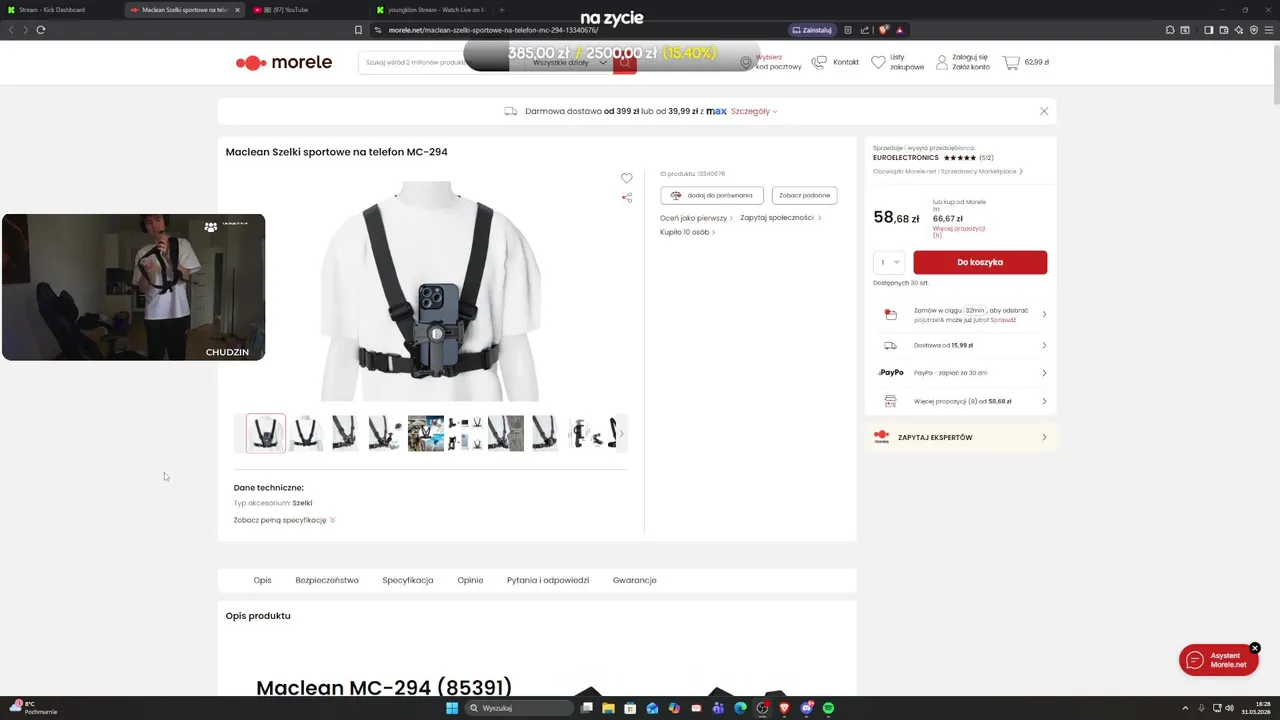Switch to Opinie tab
Image resolution: width=1280 pixels, height=720 pixels.
pyautogui.click(x=470, y=580)
